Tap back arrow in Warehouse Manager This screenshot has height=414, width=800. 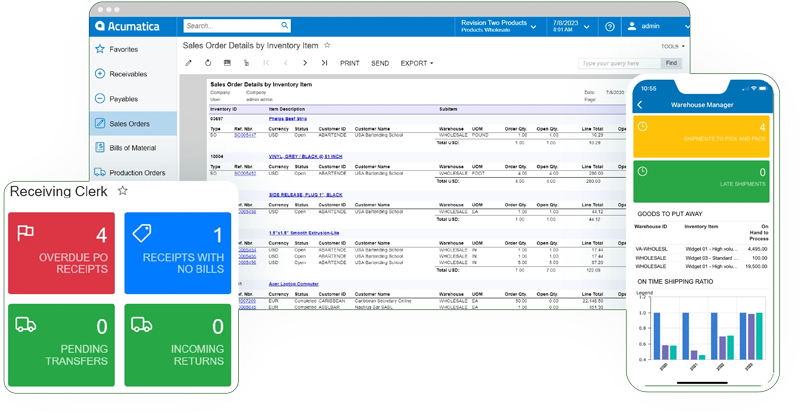640,105
